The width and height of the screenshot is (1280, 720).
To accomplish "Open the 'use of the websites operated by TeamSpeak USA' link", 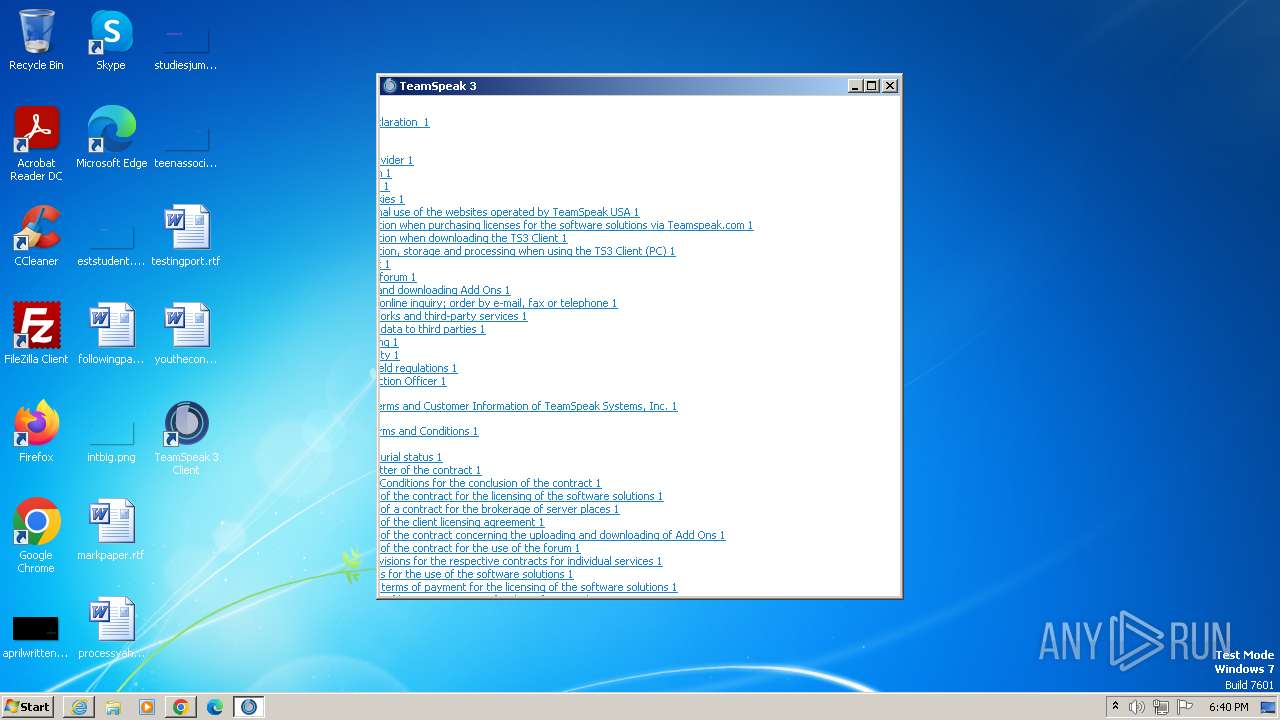I will pos(509,212).
